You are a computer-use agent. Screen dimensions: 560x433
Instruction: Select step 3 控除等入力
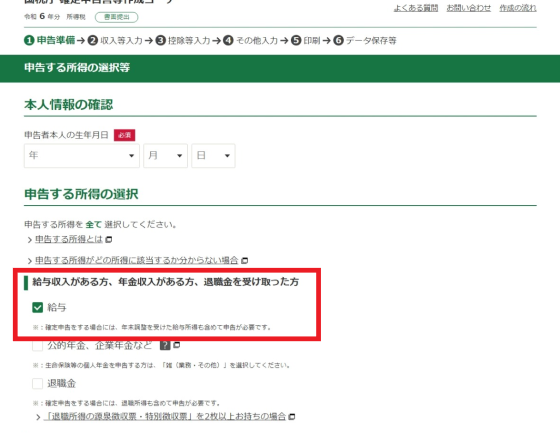[183, 40]
